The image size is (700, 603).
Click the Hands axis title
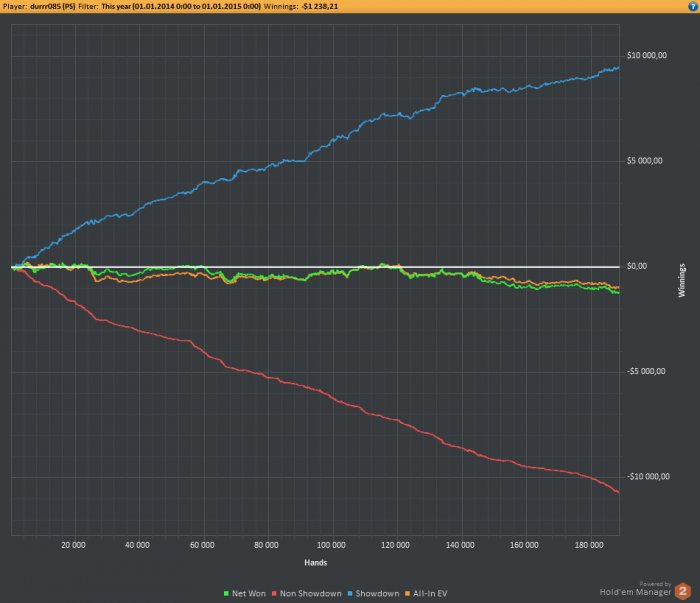316,563
